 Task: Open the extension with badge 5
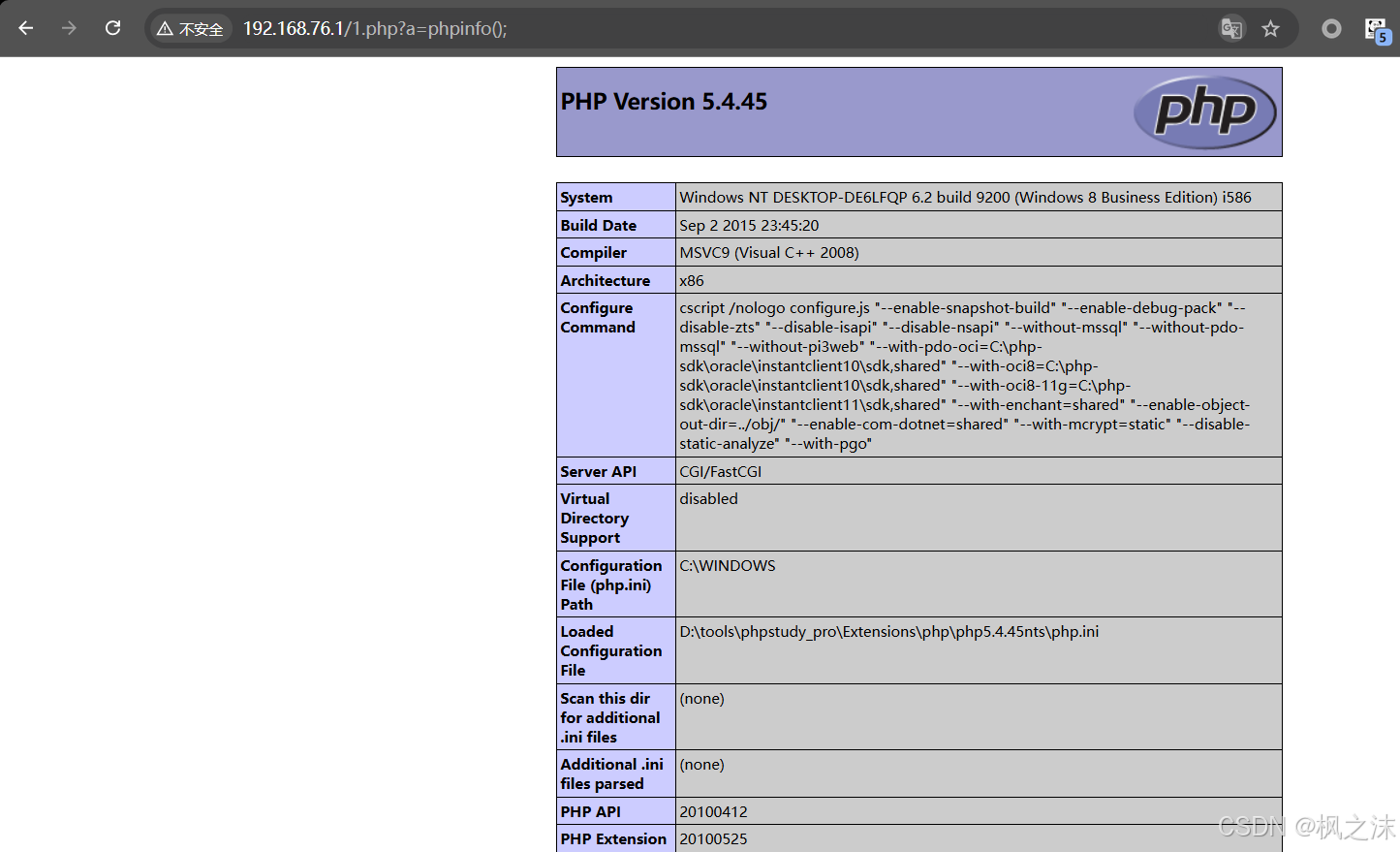(x=1377, y=30)
